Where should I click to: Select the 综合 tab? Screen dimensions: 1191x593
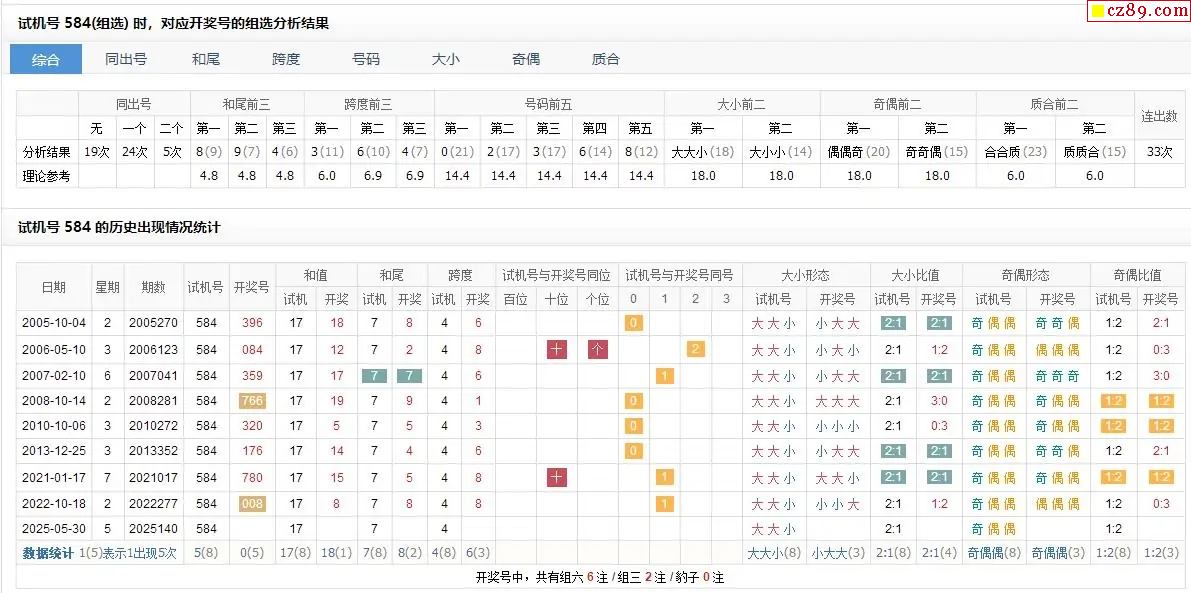coord(46,59)
